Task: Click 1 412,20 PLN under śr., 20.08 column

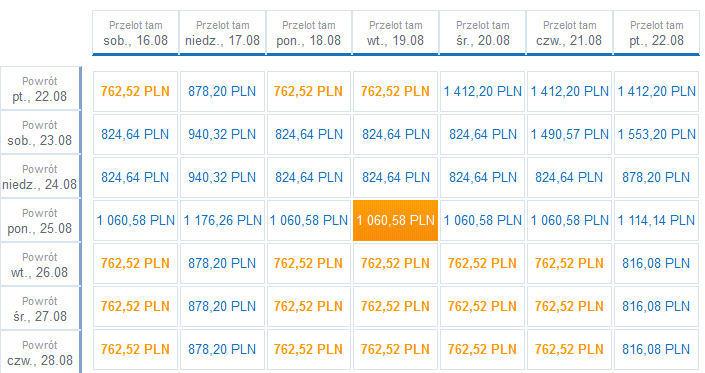Action: click(482, 91)
